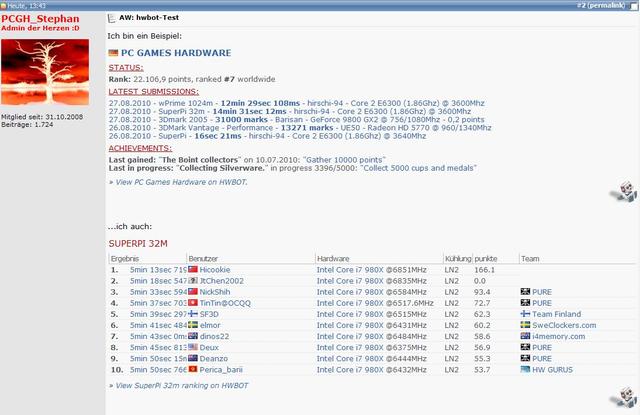
Task: Click the Australian flag next to Deanzo
Action: tap(193, 357)
